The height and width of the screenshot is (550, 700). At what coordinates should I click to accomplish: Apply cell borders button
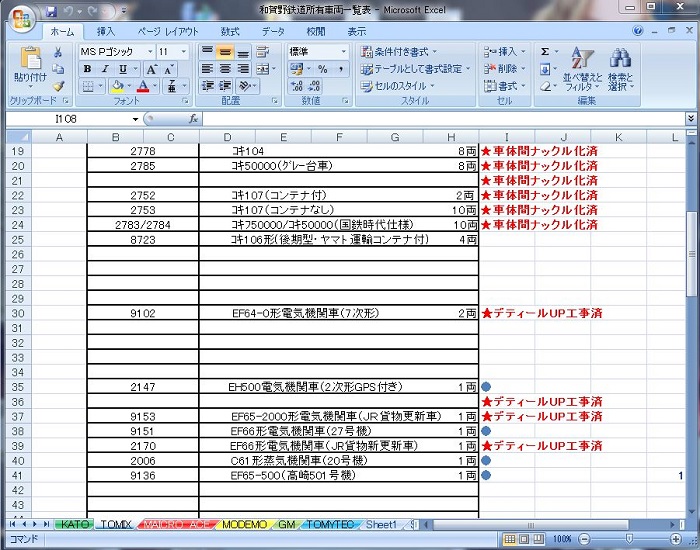point(88,86)
